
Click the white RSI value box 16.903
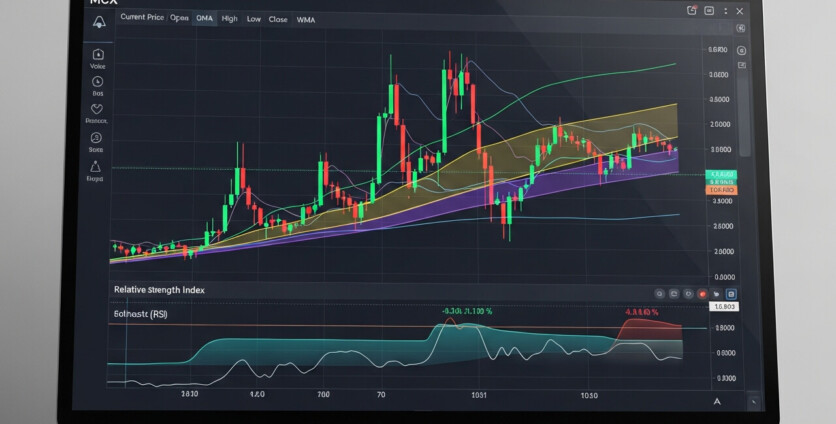(x=724, y=307)
